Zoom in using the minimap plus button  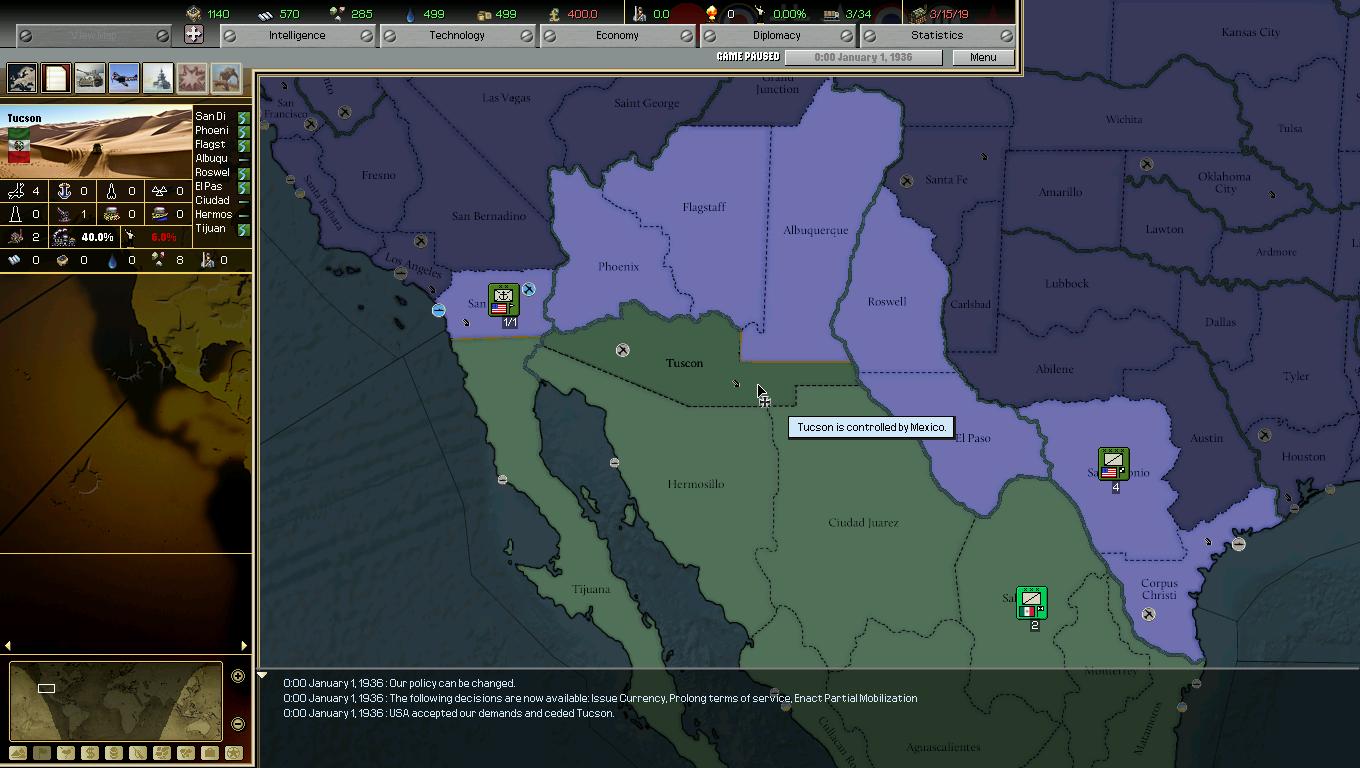pyautogui.click(x=238, y=676)
